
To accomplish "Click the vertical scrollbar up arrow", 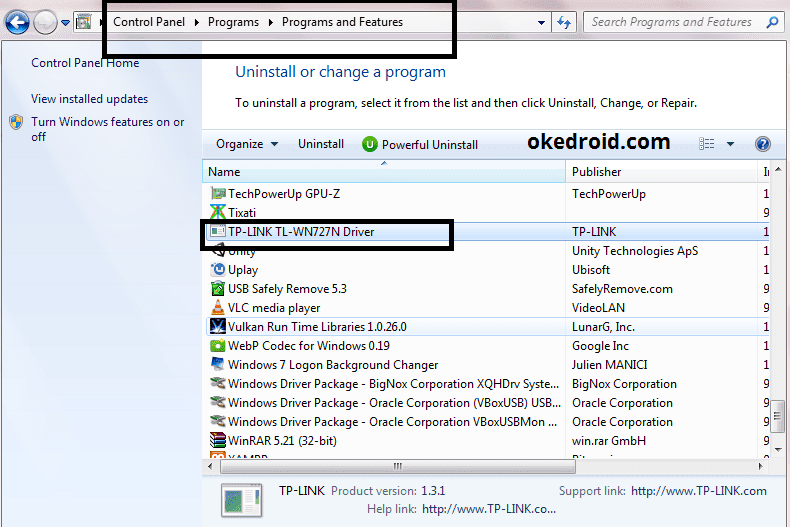I will [778, 170].
